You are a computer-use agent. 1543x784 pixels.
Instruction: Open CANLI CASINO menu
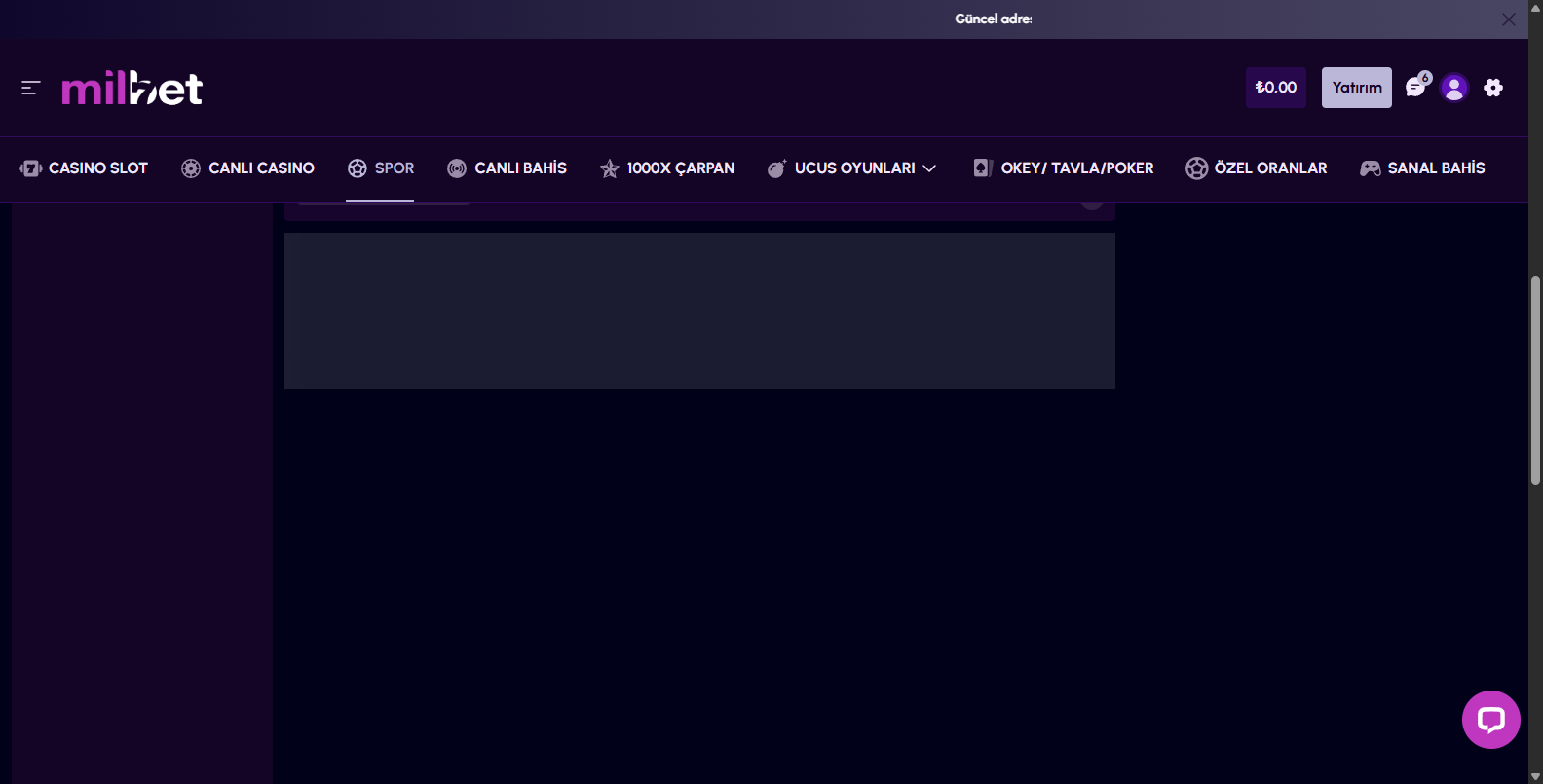[x=247, y=168]
